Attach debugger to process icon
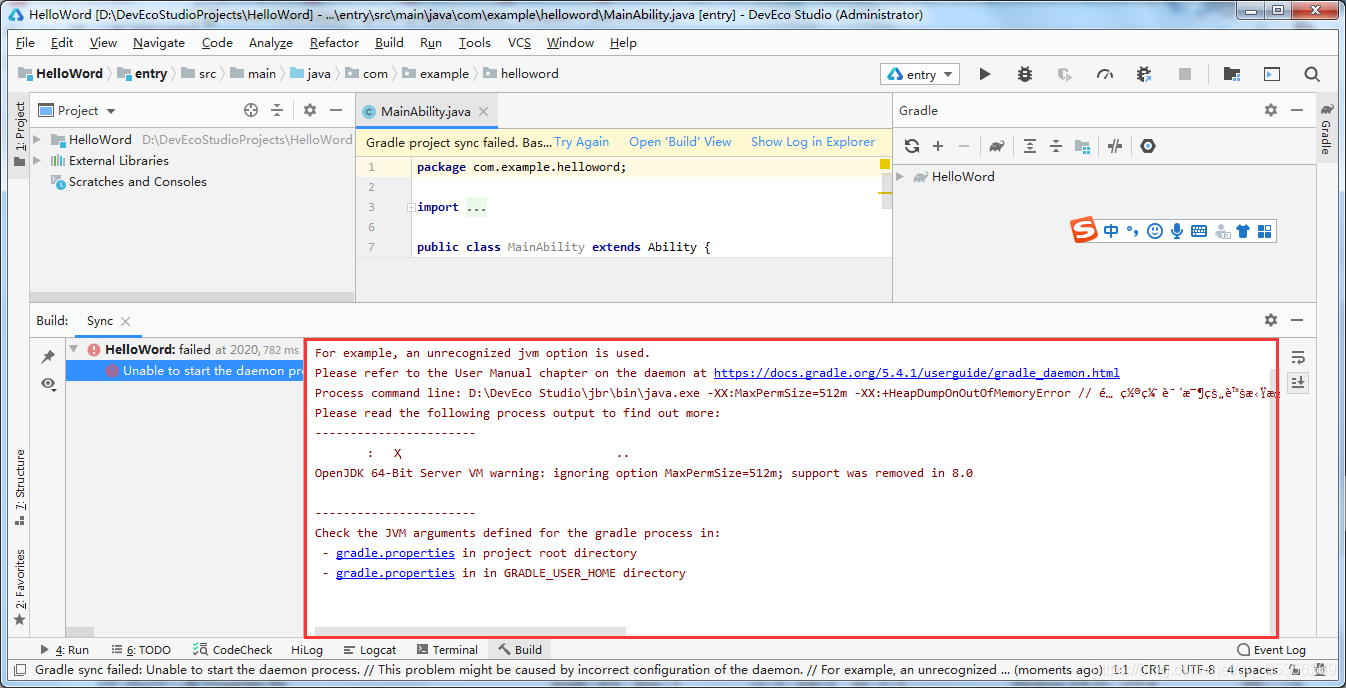The image size is (1346, 688). click(x=1145, y=74)
